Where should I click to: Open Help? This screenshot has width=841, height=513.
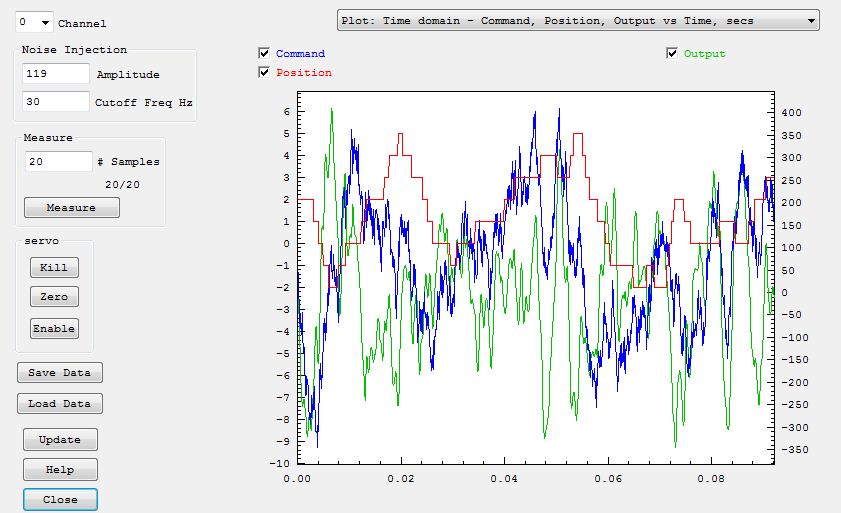point(60,470)
